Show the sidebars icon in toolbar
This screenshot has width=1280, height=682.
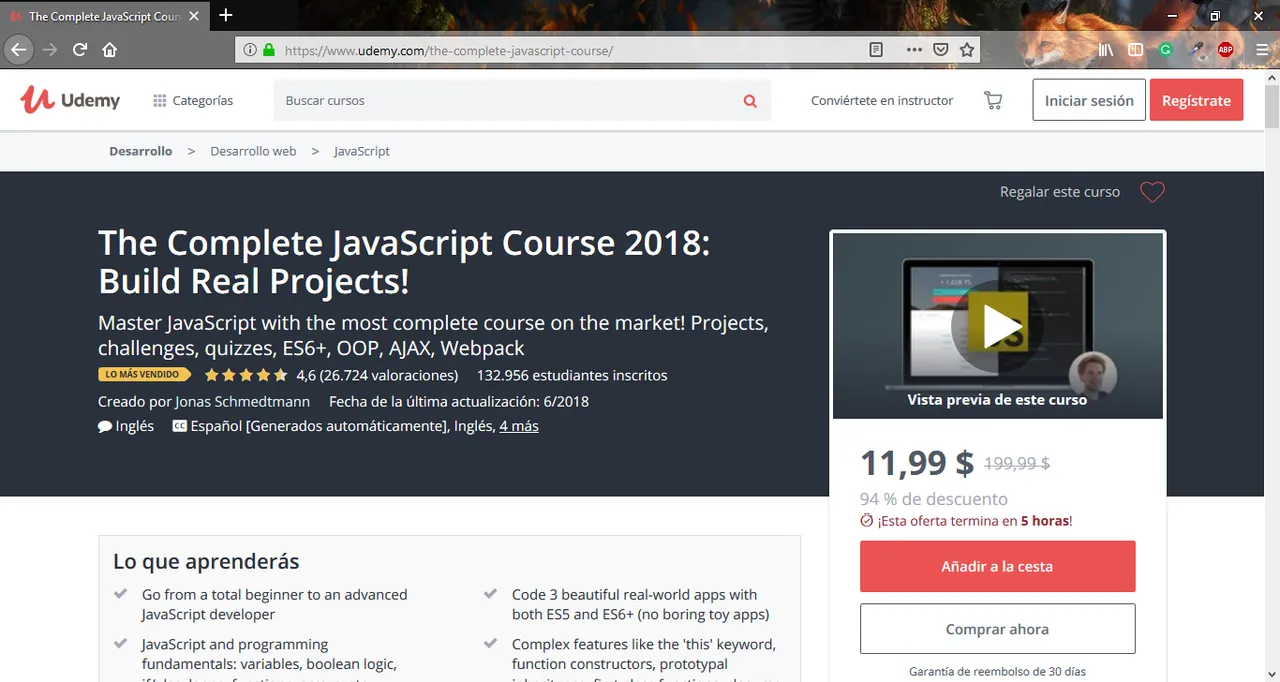[1135, 49]
